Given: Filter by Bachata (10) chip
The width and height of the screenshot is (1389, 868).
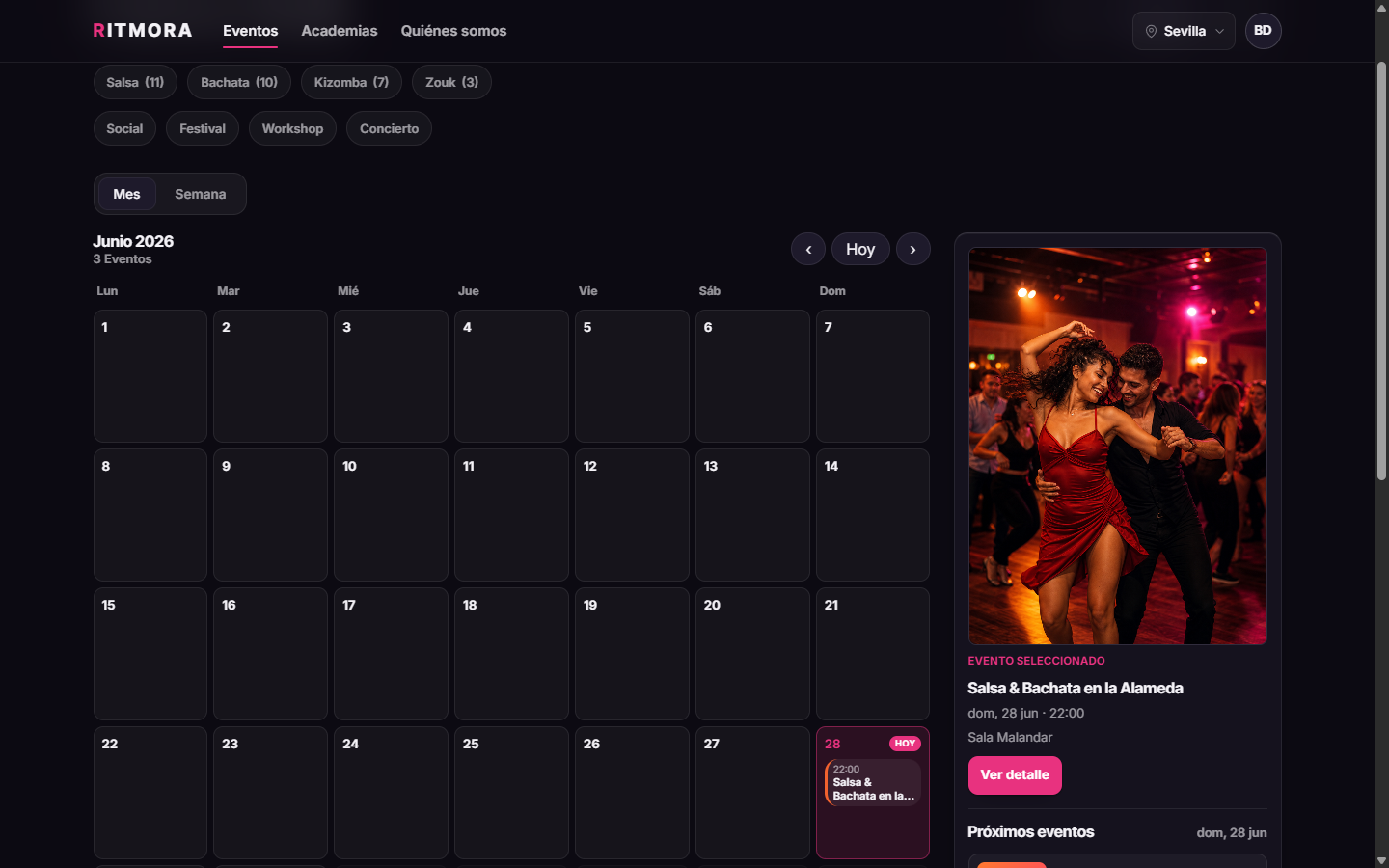Looking at the screenshot, I should [239, 82].
